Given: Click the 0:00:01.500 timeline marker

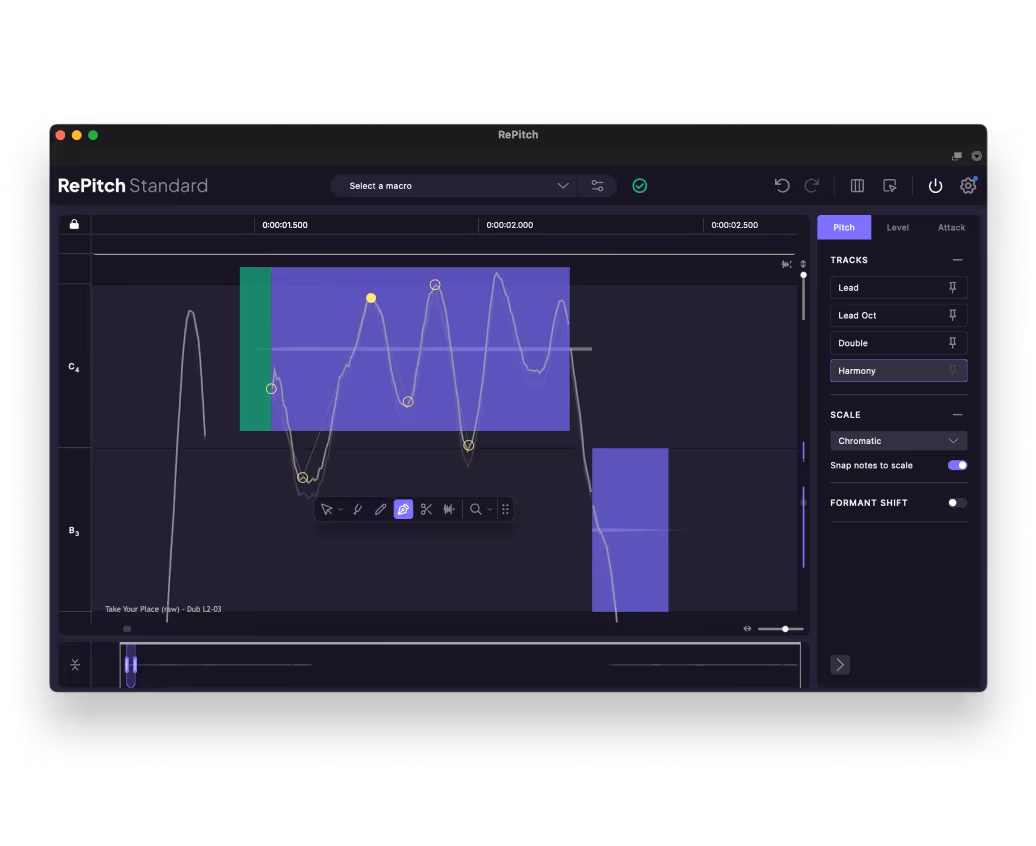Looking at the screenshot, I should [x=285, y=225].
